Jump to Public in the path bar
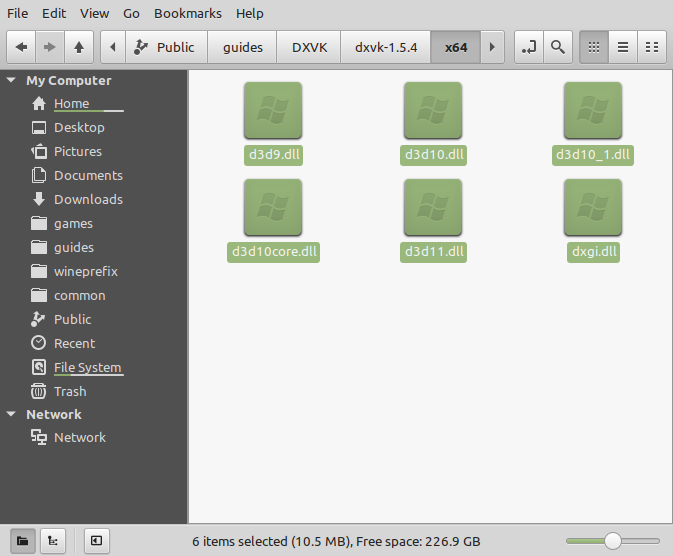 pyautogui.click(x=167, y=47)
